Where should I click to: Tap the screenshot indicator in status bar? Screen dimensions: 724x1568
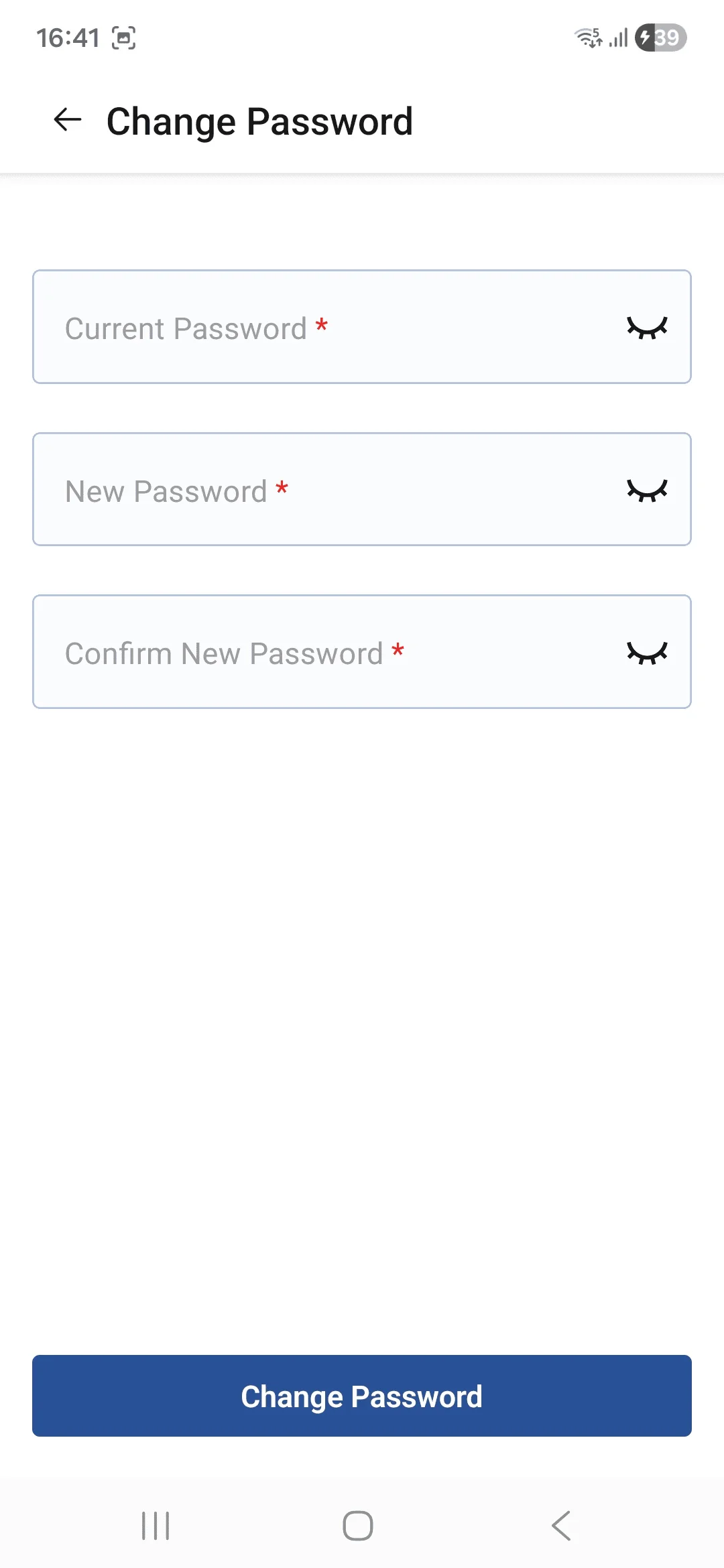[x=123, y=38]
